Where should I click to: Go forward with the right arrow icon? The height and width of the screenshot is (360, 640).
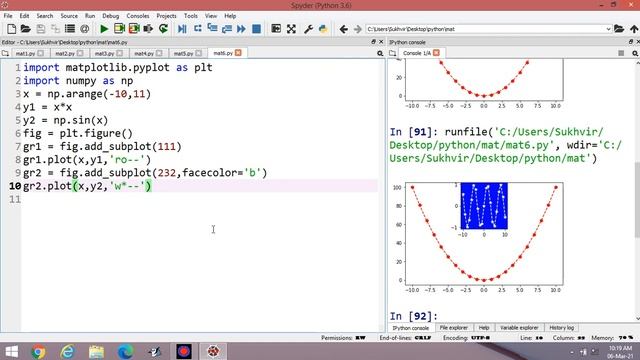pos(358,29)
